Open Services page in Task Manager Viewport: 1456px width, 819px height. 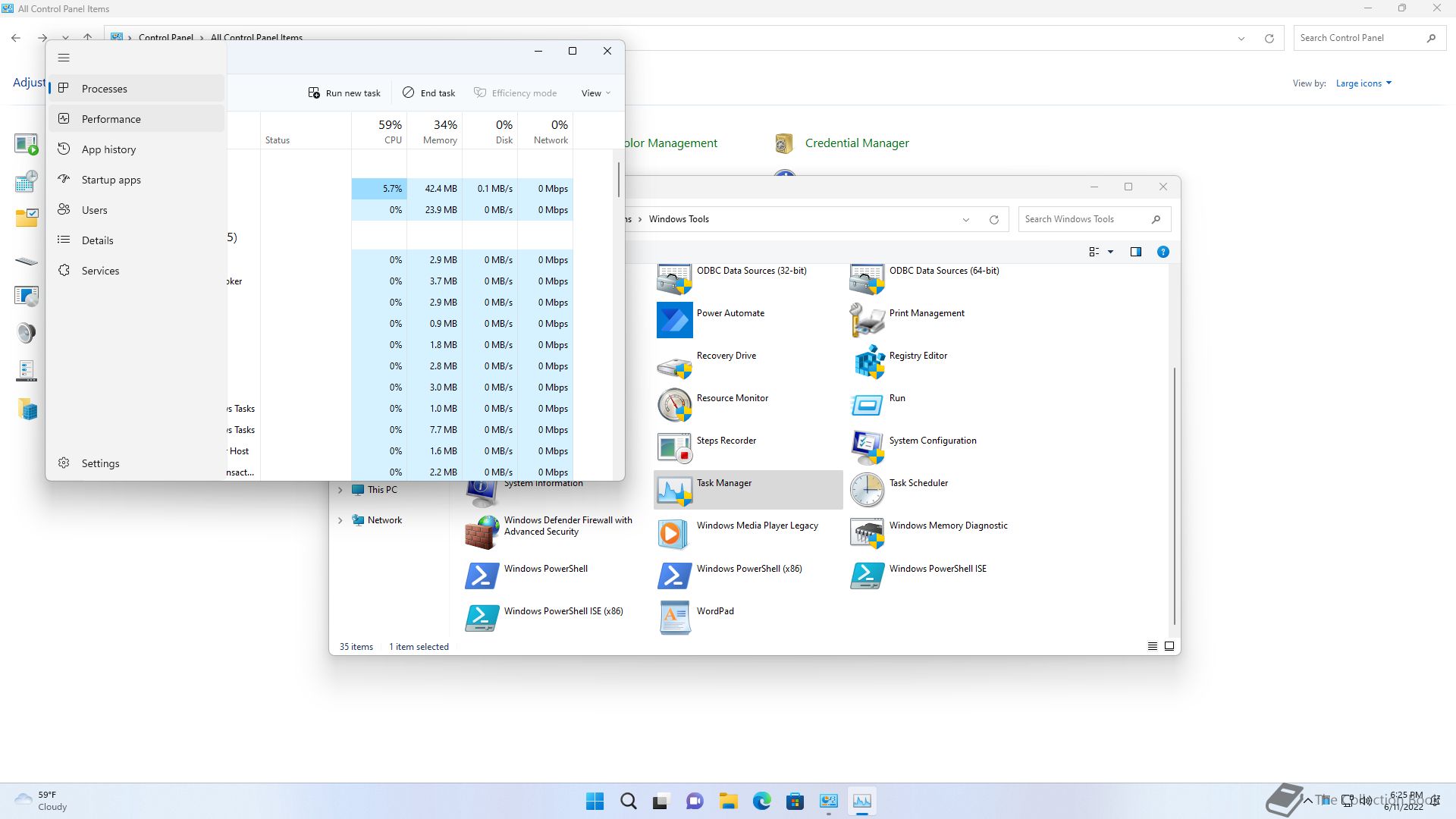point(137,271)
